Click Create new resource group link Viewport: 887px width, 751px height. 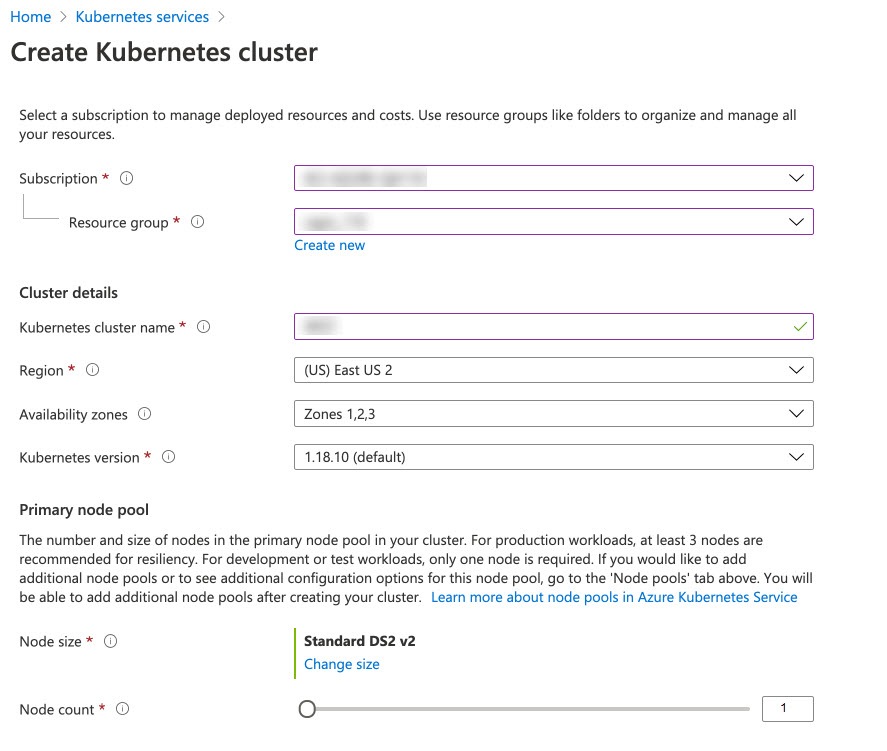pyautogui.click(x=329, y=245)
